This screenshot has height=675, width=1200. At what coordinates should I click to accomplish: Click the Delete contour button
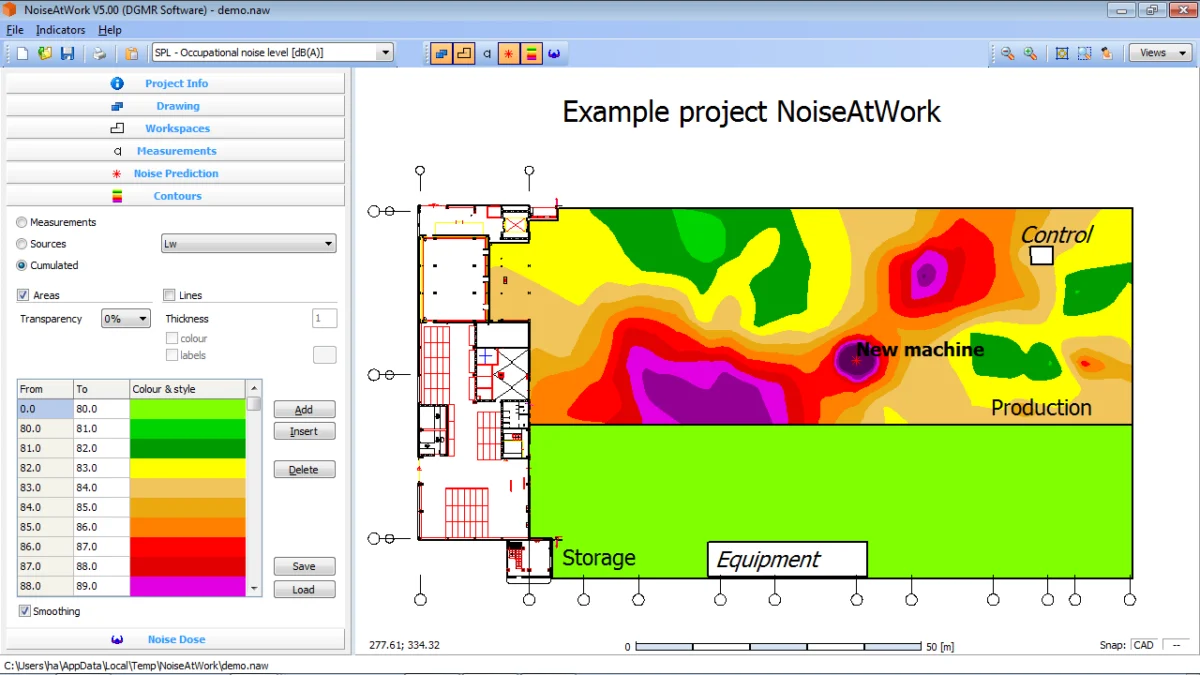tap(304, 469)
